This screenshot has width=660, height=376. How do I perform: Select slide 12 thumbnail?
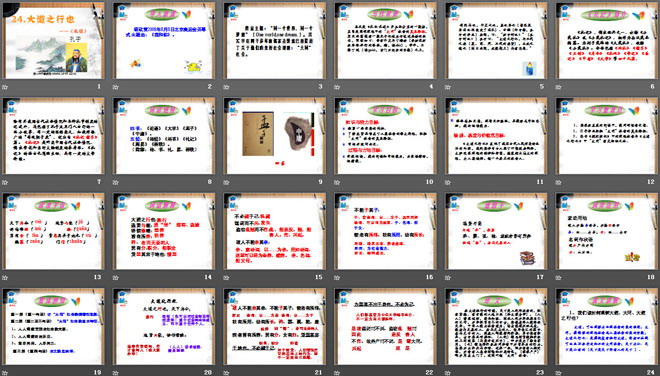coord(607,136)
